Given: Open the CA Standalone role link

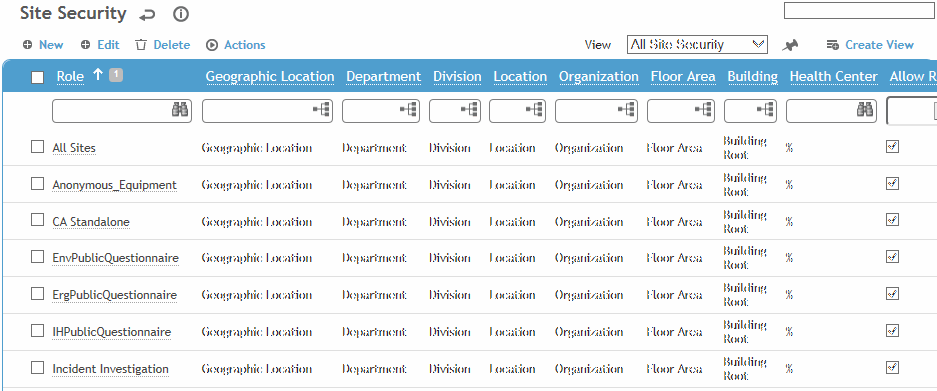Looking at the screenshot, I should (91, 222).
